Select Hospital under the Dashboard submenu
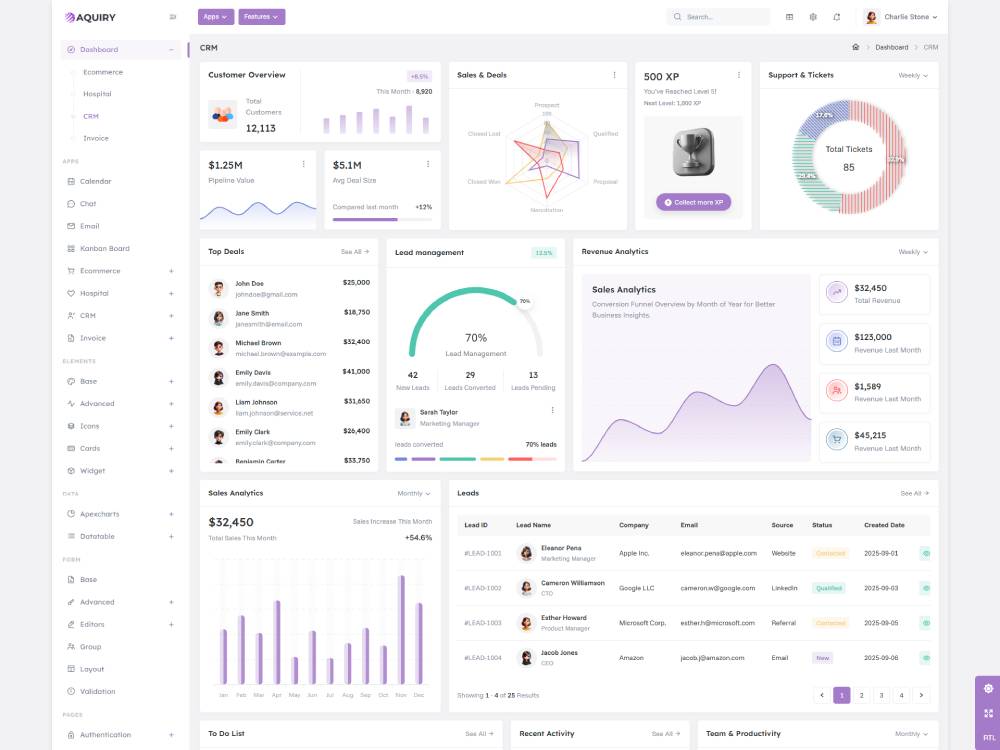The width and height of the screenshot is (1000, 750). 97,94
